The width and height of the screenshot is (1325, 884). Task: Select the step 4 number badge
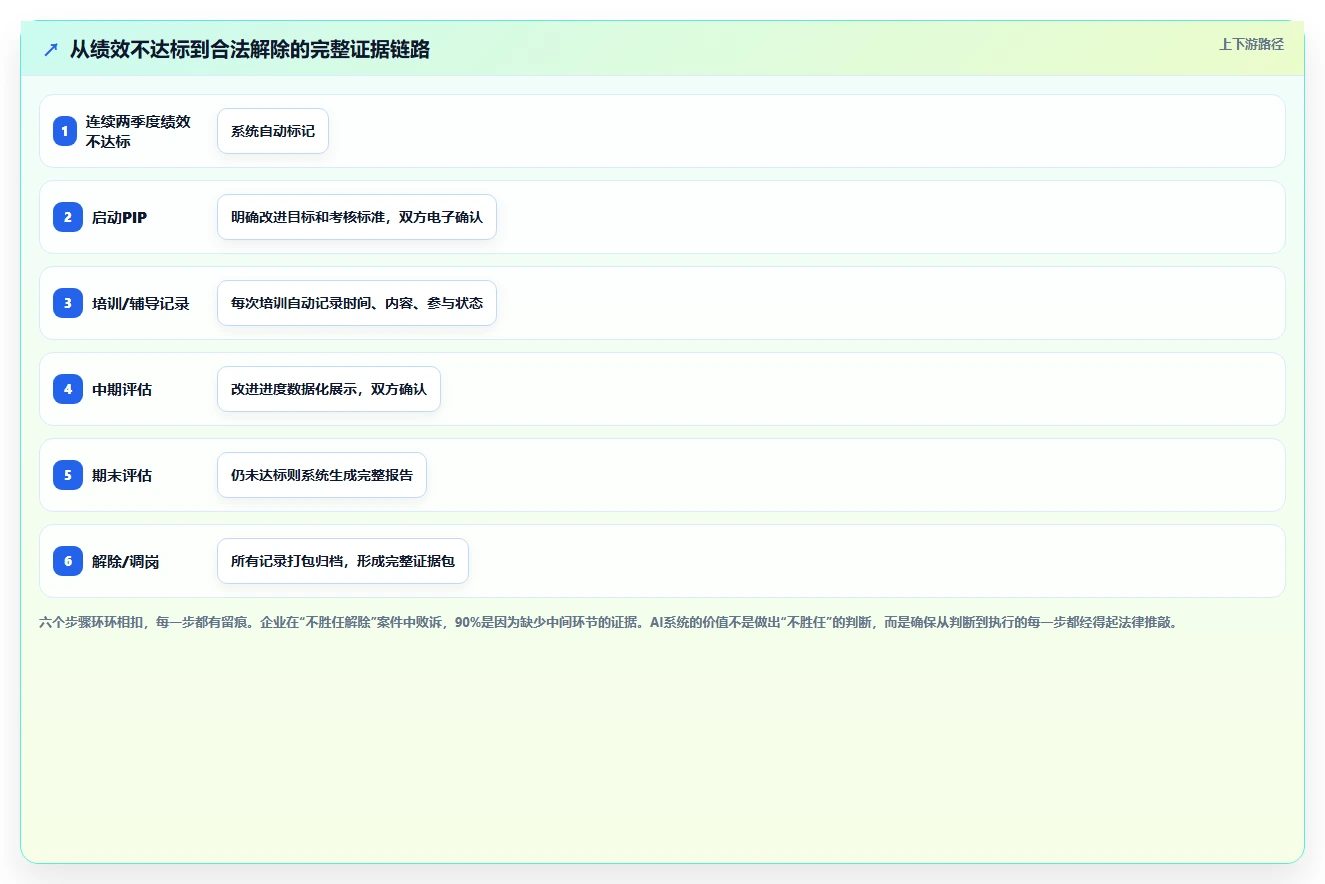pyautogui.click(x=68, y=389)
